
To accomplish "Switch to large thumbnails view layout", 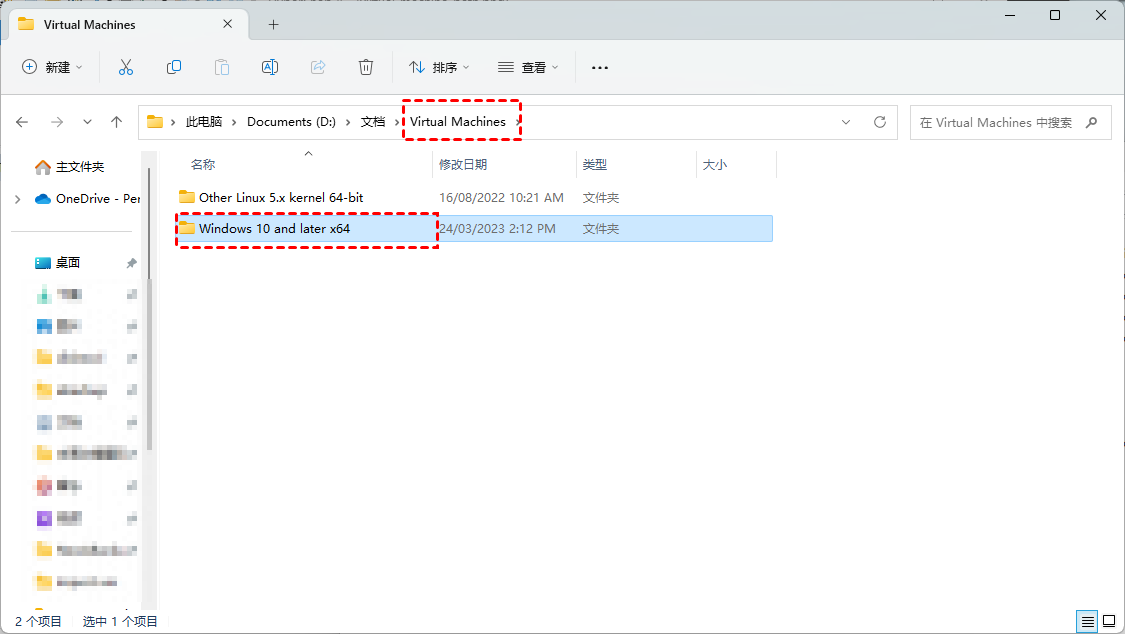I will (x=1108, y=621).
